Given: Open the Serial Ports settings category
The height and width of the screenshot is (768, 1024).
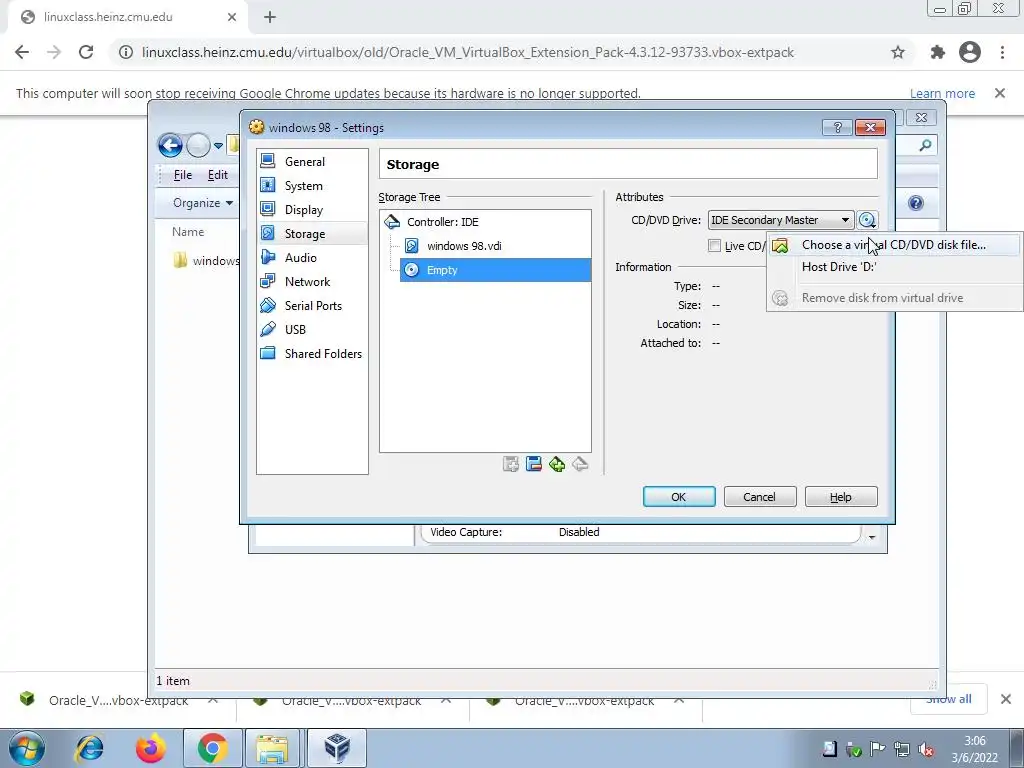Looking at the screenshot, I should pos(312,306).
